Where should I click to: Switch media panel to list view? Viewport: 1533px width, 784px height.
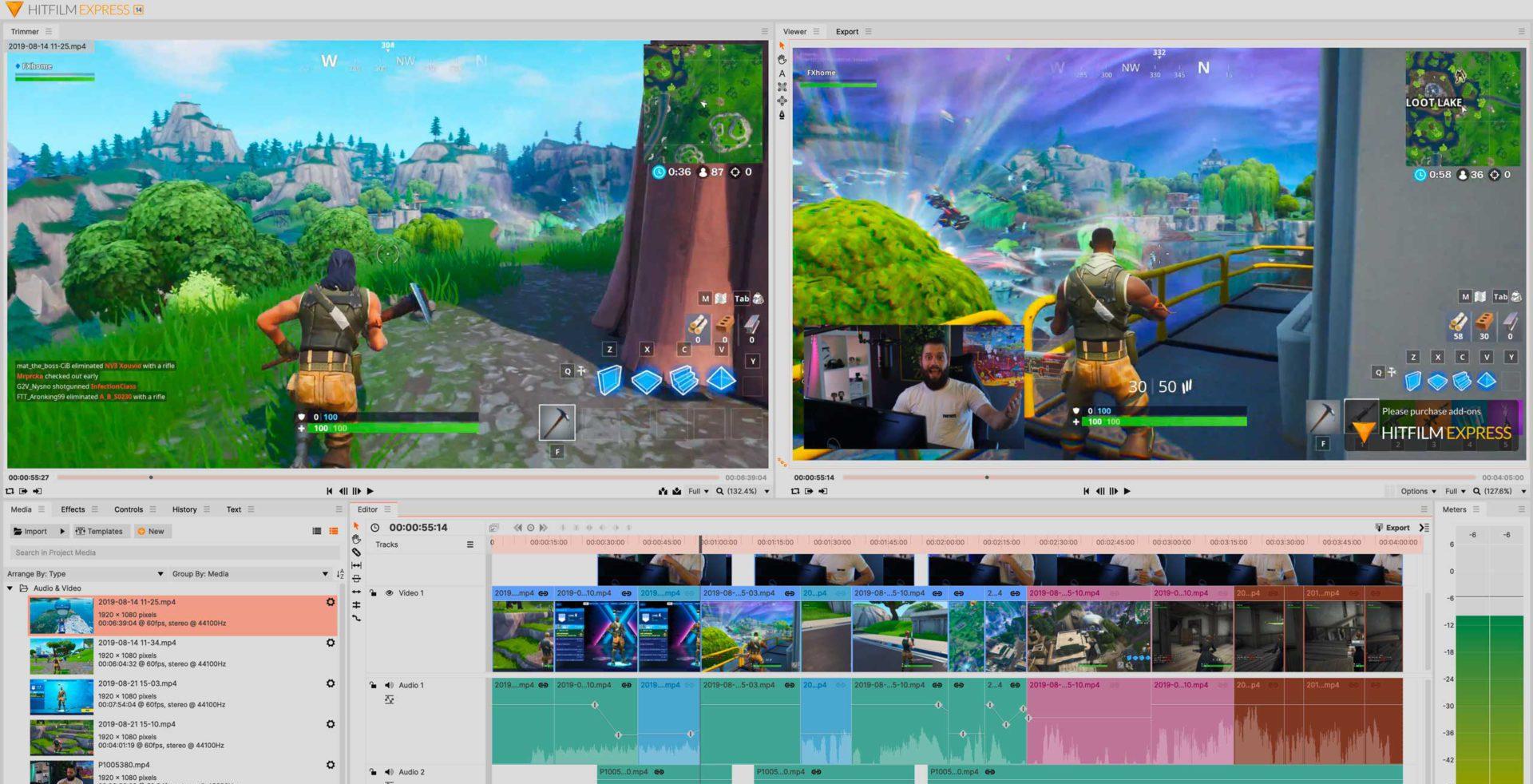click(317, 531)
